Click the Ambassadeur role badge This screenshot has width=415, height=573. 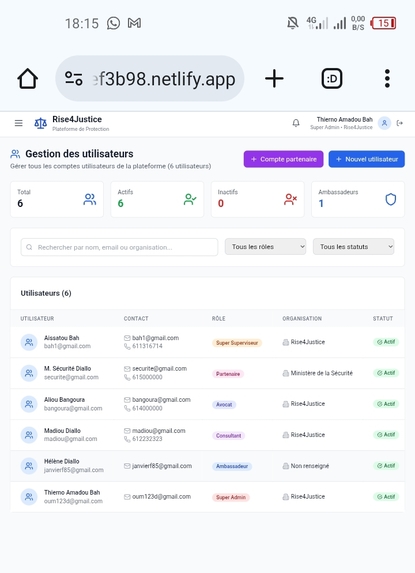[x=232, y=466]
